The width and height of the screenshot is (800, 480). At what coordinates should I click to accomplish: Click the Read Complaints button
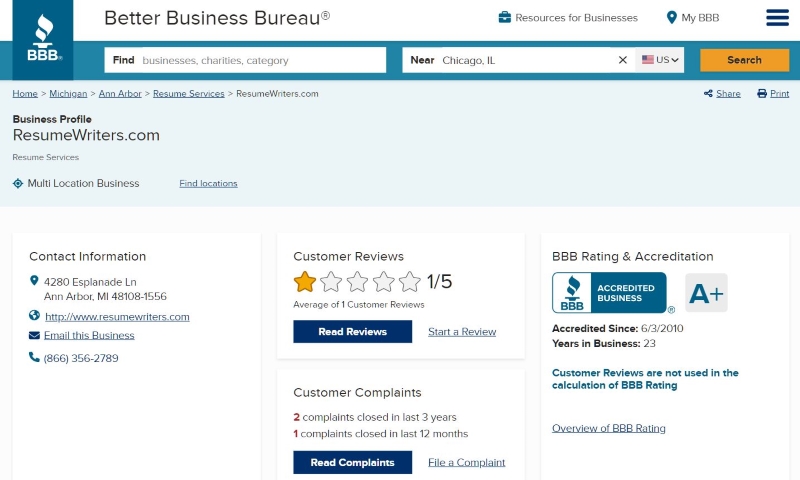point(353,462)
